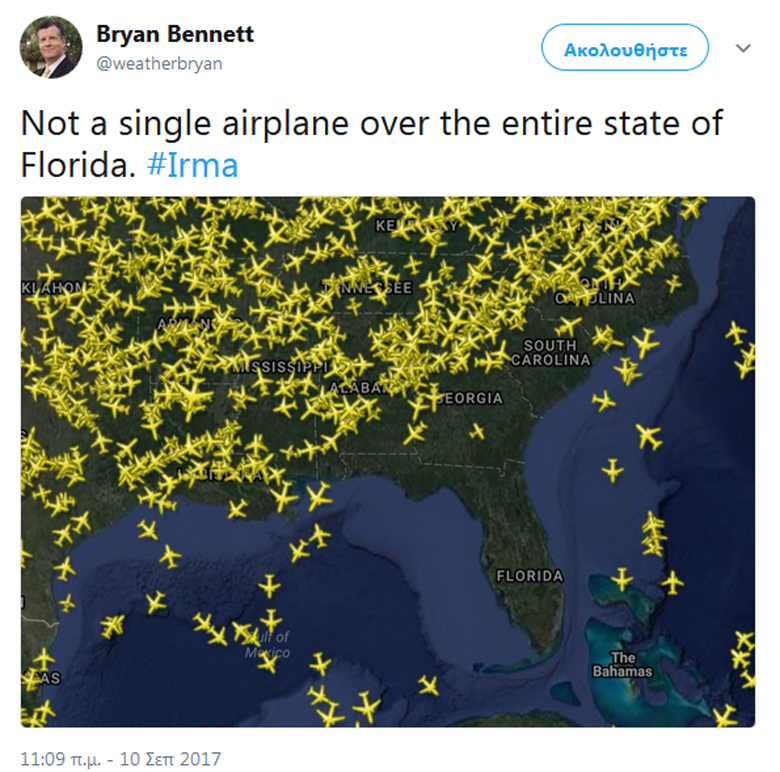Select the Gulf of Mexico map label
This screenshot has height=772, width=780.
coord(268,645)
